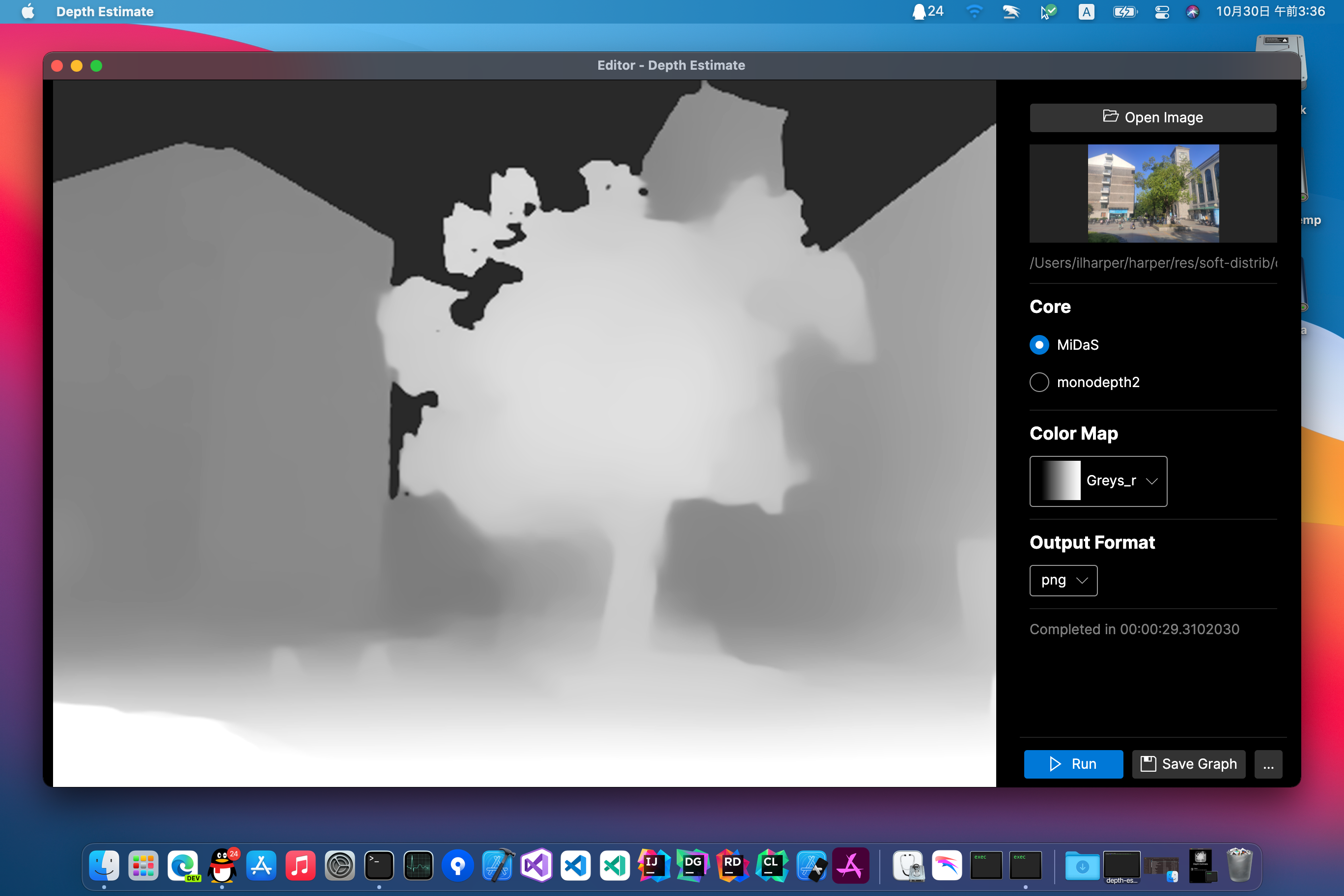Open the QQ penguin app in dock
Viewport: 1344px width, 896px height.
coord(223,866)
